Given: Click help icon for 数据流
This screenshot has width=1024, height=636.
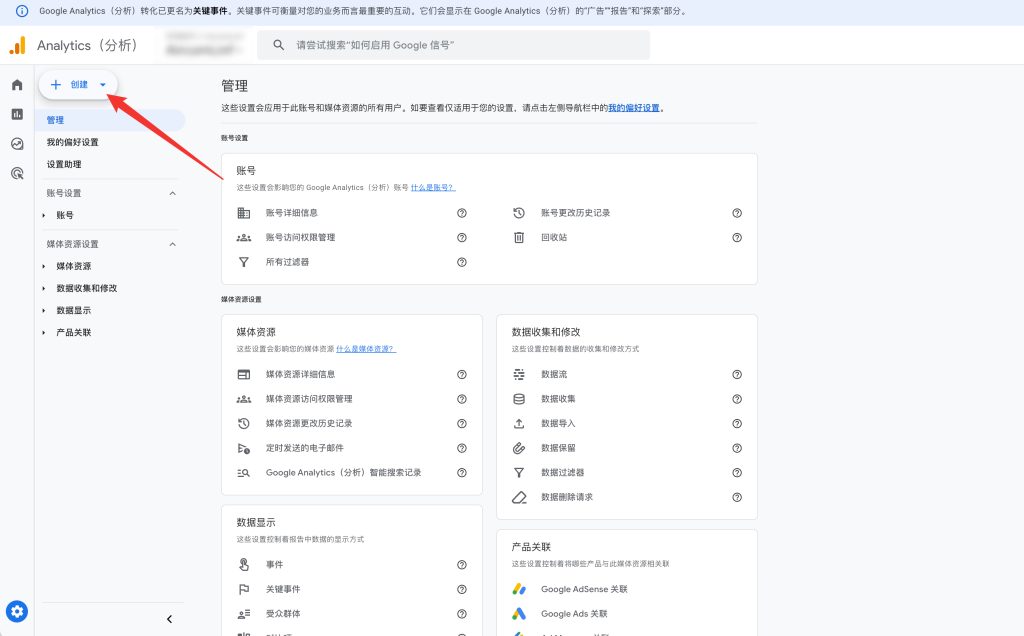Looking at the screenshot, I should coord(737,375).
